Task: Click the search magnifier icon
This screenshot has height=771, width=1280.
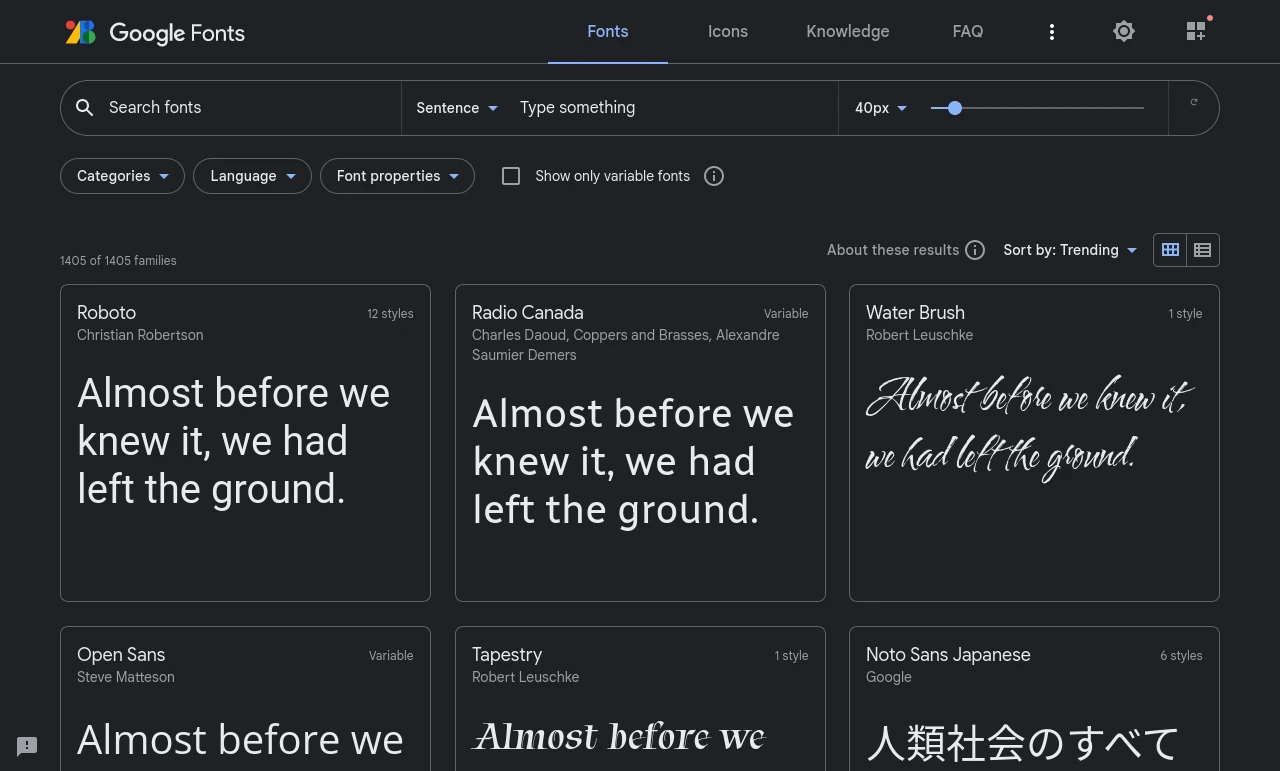Action: coord(85,108)
